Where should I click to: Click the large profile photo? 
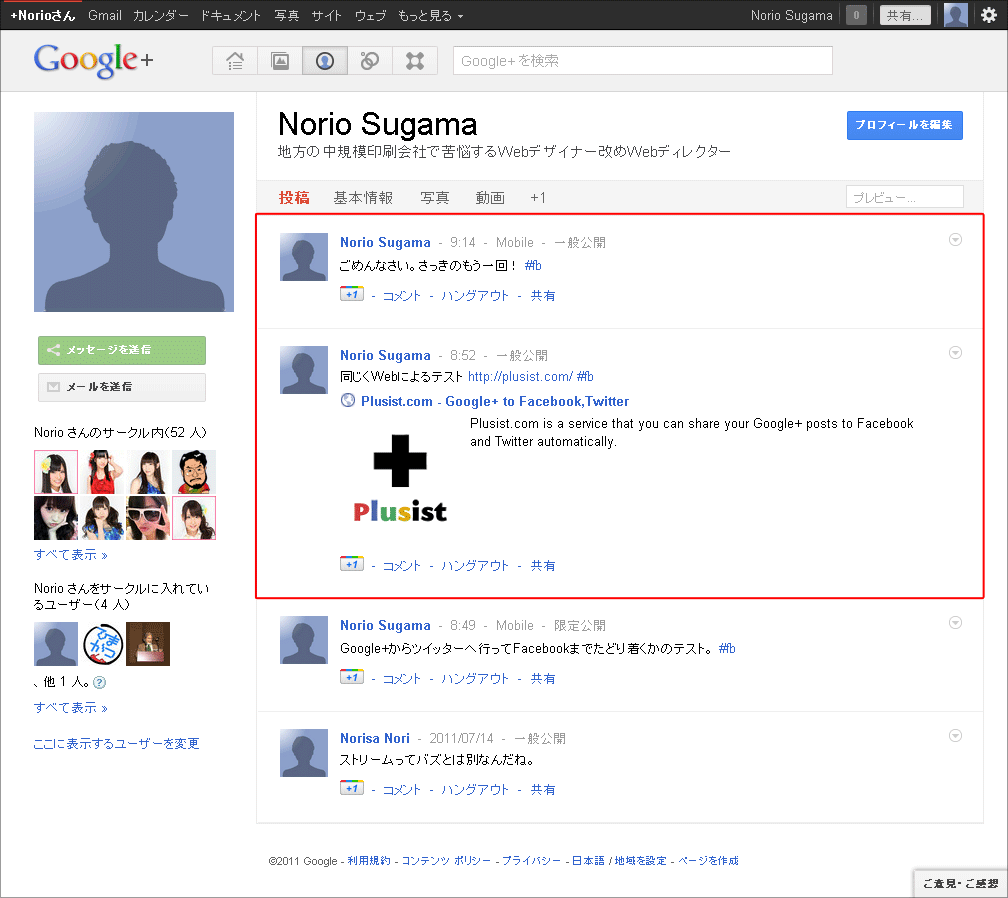coord(134,212)
